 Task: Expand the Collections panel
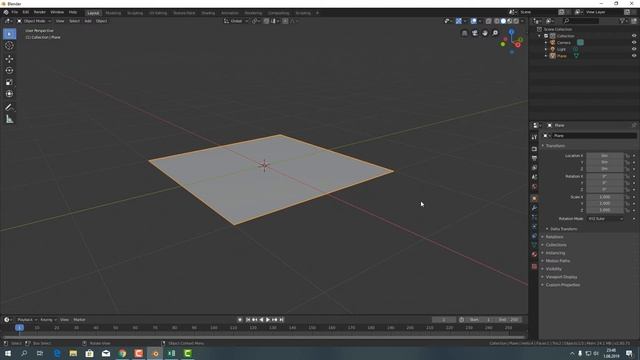(x=556, y=245)
